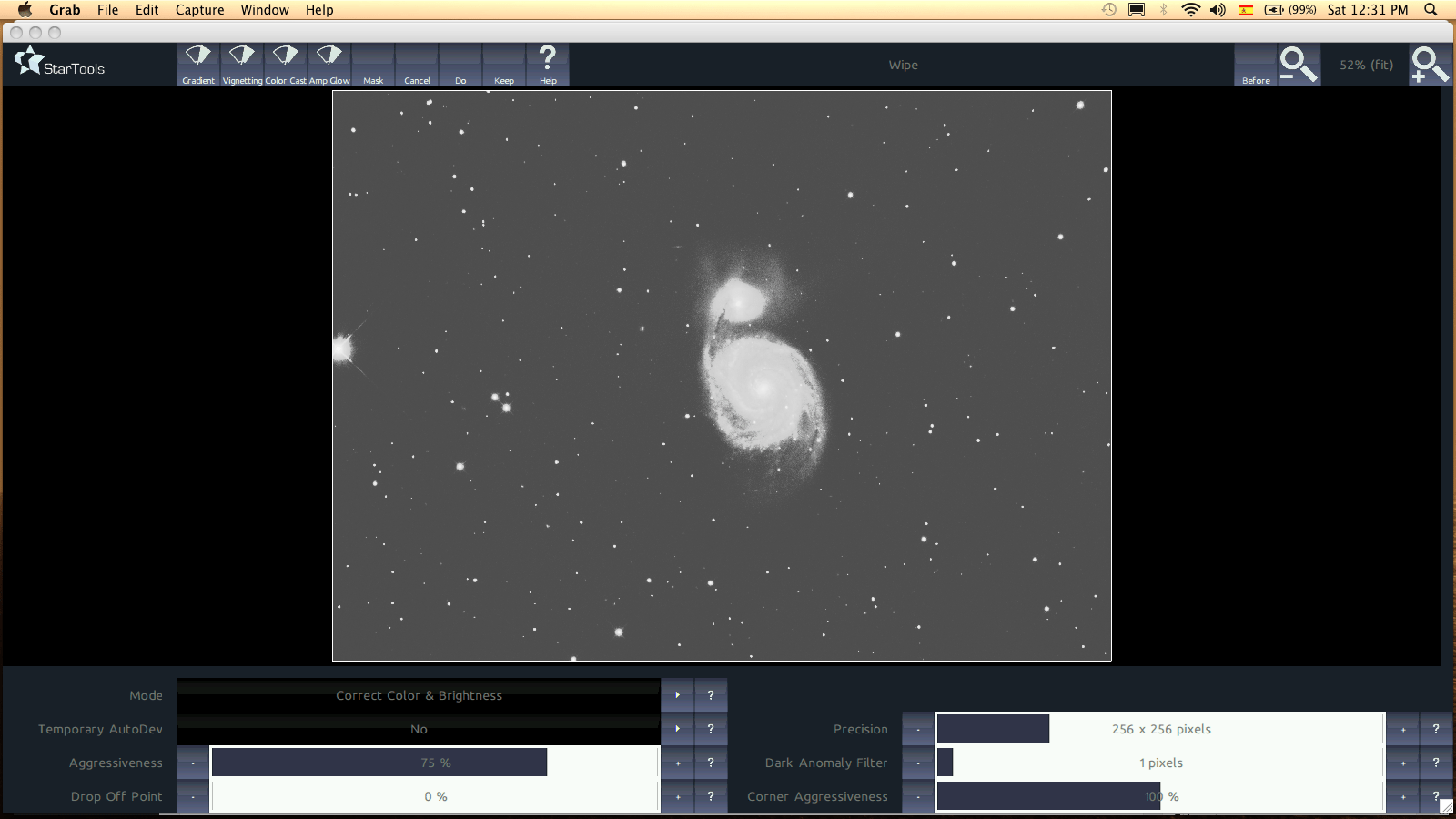Open the Mode field showing Correct Color & Brightness

pyautogui.click(x=419, y=695)
